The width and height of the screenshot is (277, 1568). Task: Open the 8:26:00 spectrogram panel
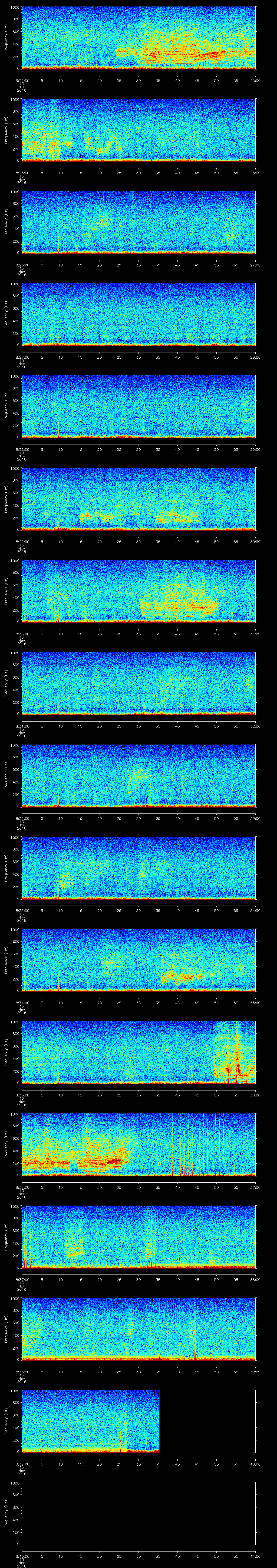[138, 222]
